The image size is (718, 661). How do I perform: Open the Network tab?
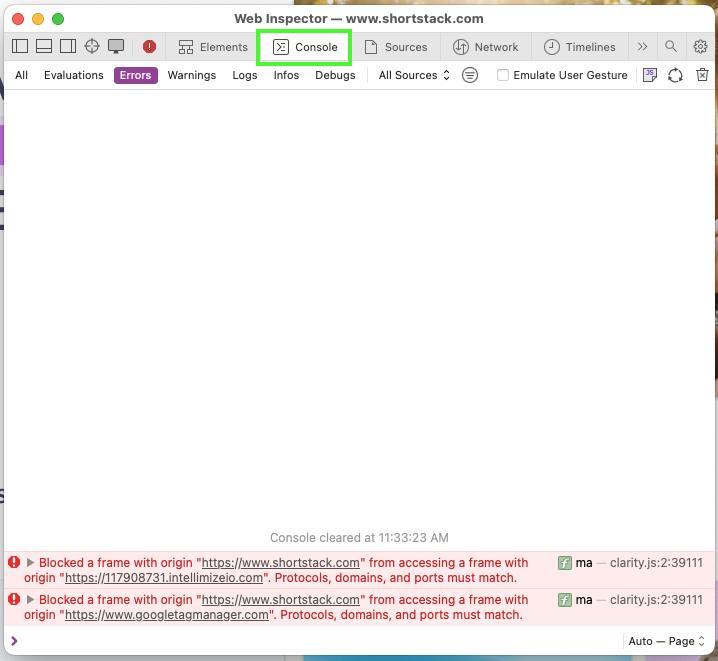[x=485, y=47]
